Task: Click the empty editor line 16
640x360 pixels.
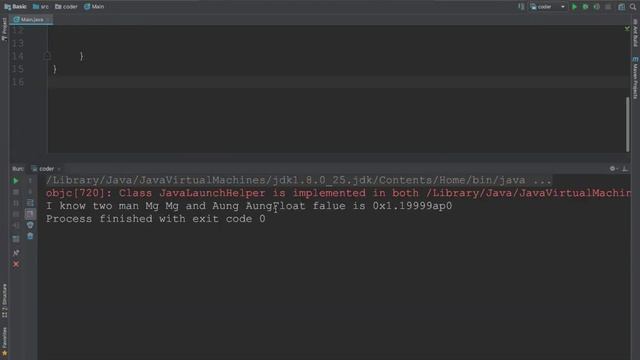Action: coord(337,82)
